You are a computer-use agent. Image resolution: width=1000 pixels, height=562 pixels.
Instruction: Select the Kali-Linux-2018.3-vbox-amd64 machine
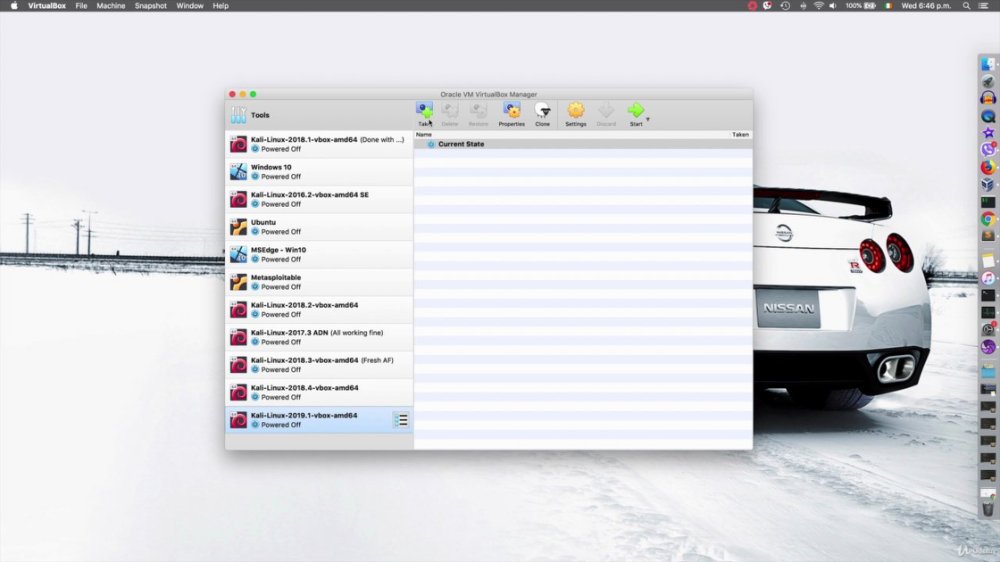click(319, 364)
